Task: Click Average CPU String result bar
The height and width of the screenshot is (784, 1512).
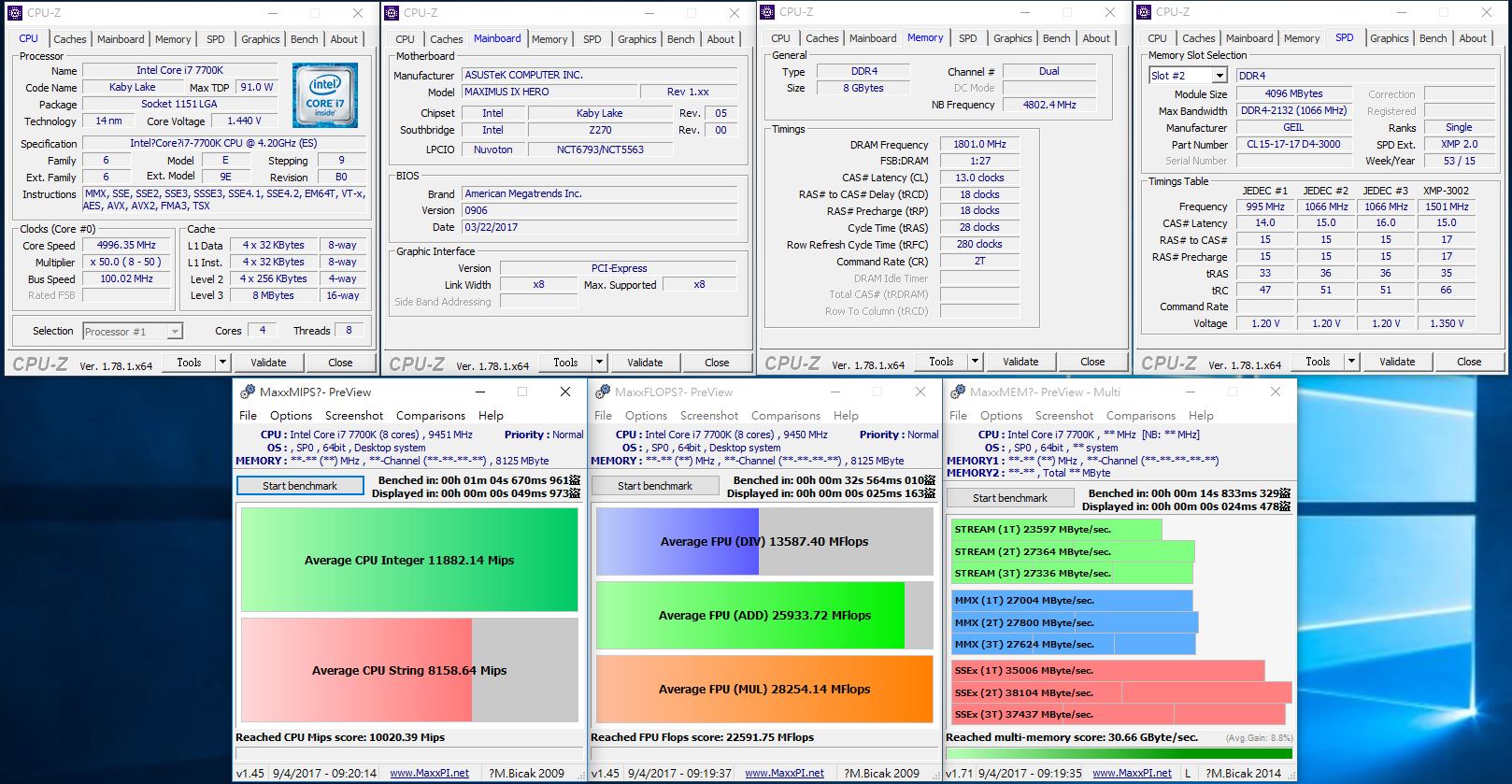Action: pos(409,670)
